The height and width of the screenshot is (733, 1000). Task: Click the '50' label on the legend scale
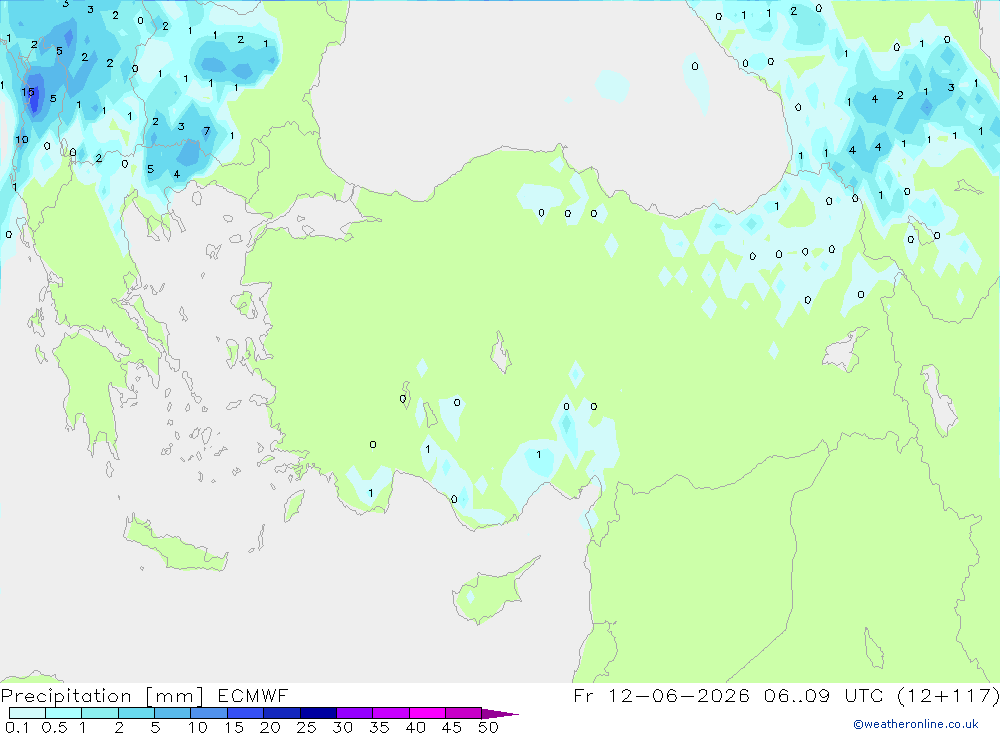tap(488, 727)
